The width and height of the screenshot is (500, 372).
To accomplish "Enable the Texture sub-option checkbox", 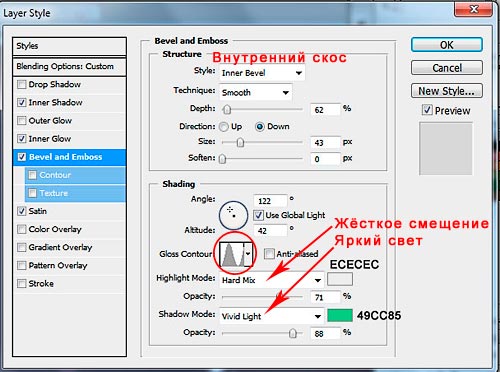I will [32, 193].
